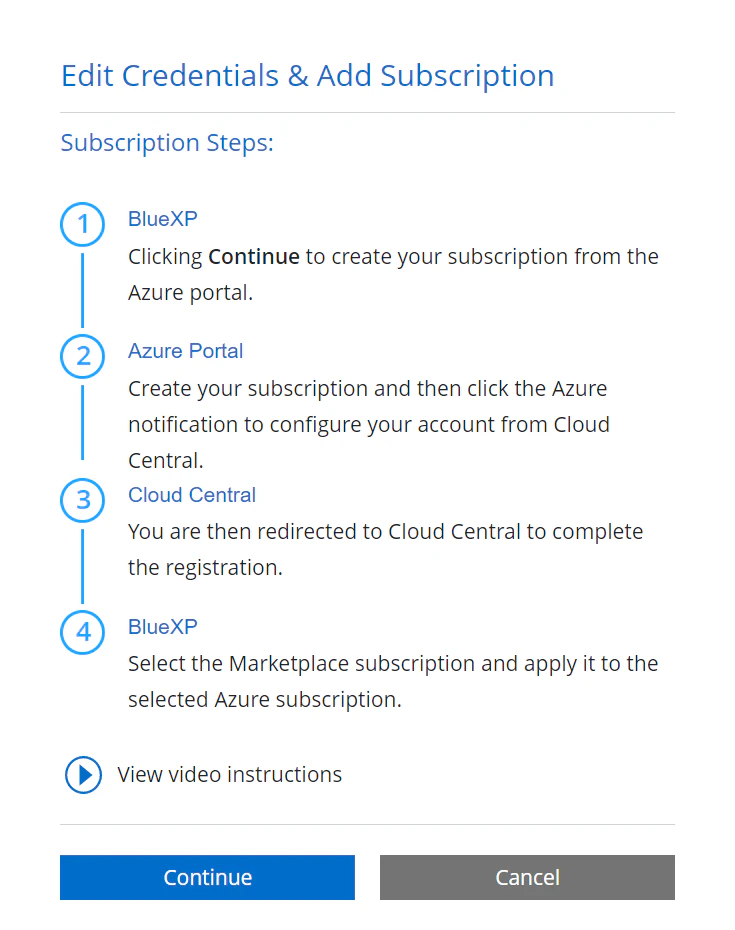Viewport: 735px width, 930px height.
Task: Click the text 'Select the Marketplace subscription'
Action: point(301,664)
